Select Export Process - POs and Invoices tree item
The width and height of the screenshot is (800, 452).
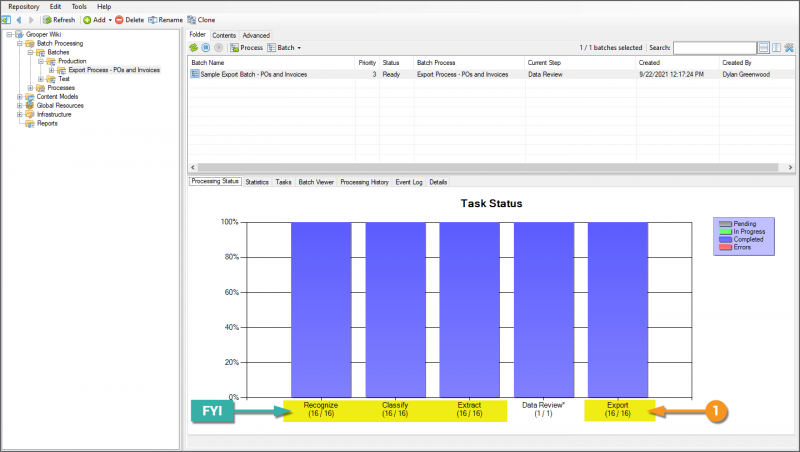tap(114, 70)
